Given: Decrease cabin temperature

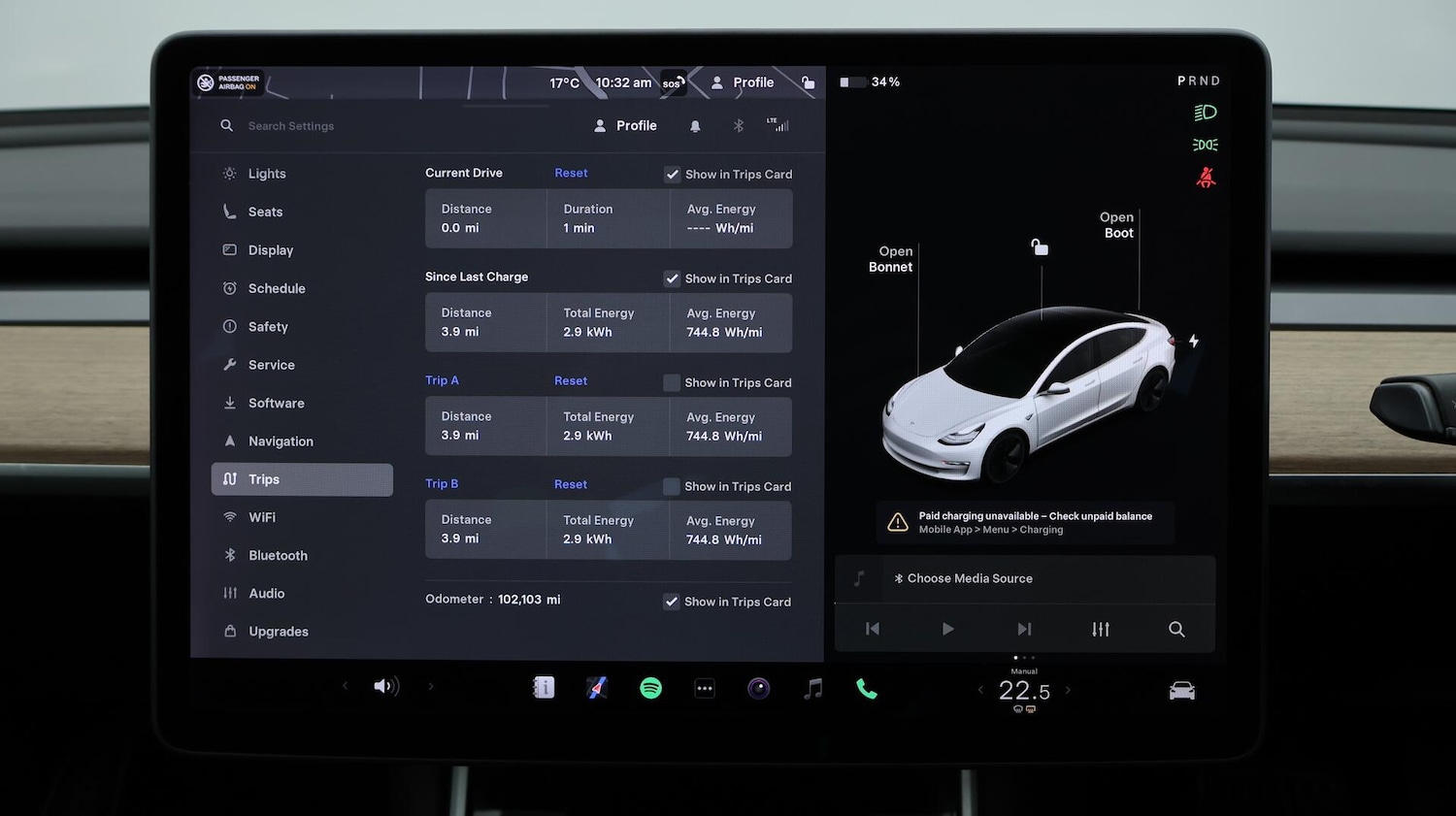Looking at the screenshot, I should [980, 690].
